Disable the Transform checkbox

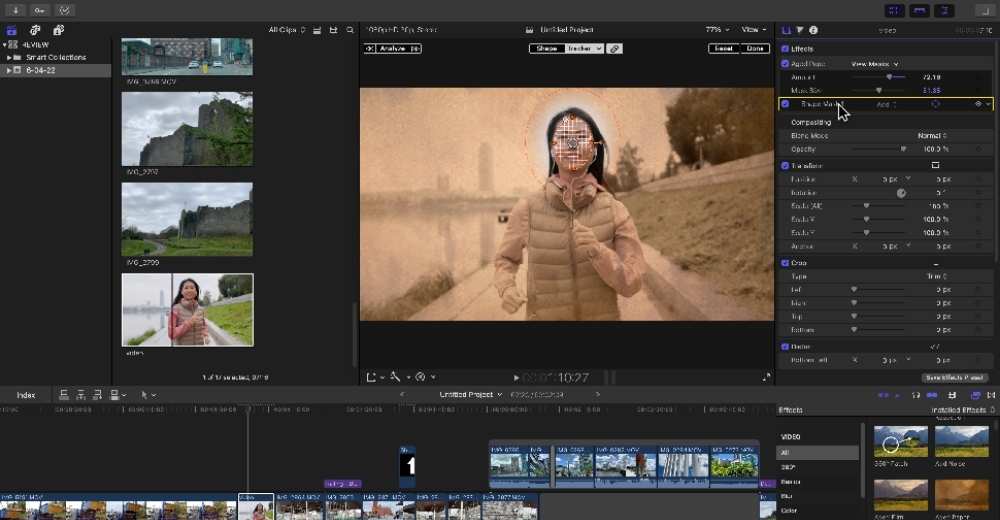[x=785, y=165]
